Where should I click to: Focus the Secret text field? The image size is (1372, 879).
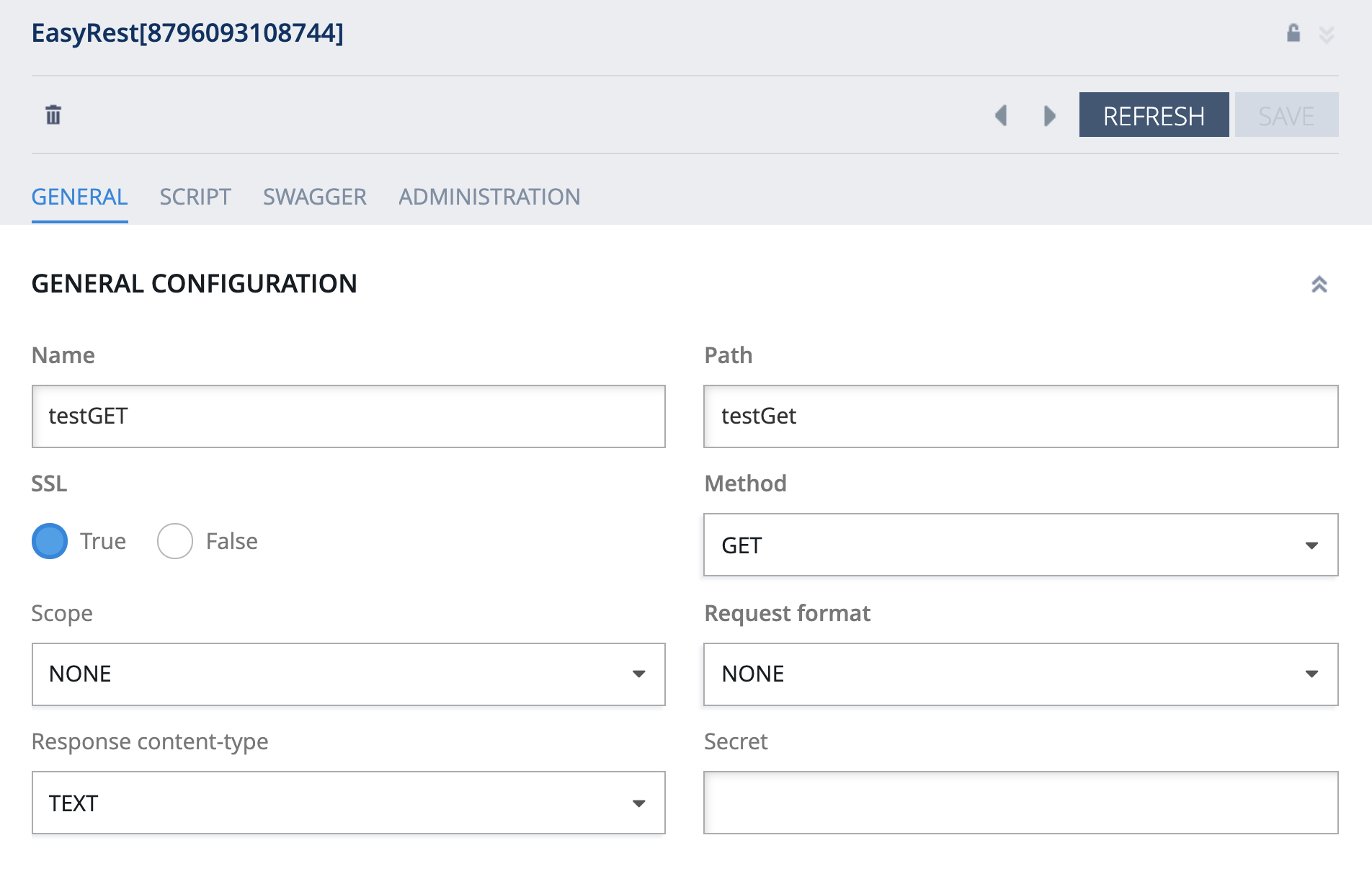[x=1020, y=803]
